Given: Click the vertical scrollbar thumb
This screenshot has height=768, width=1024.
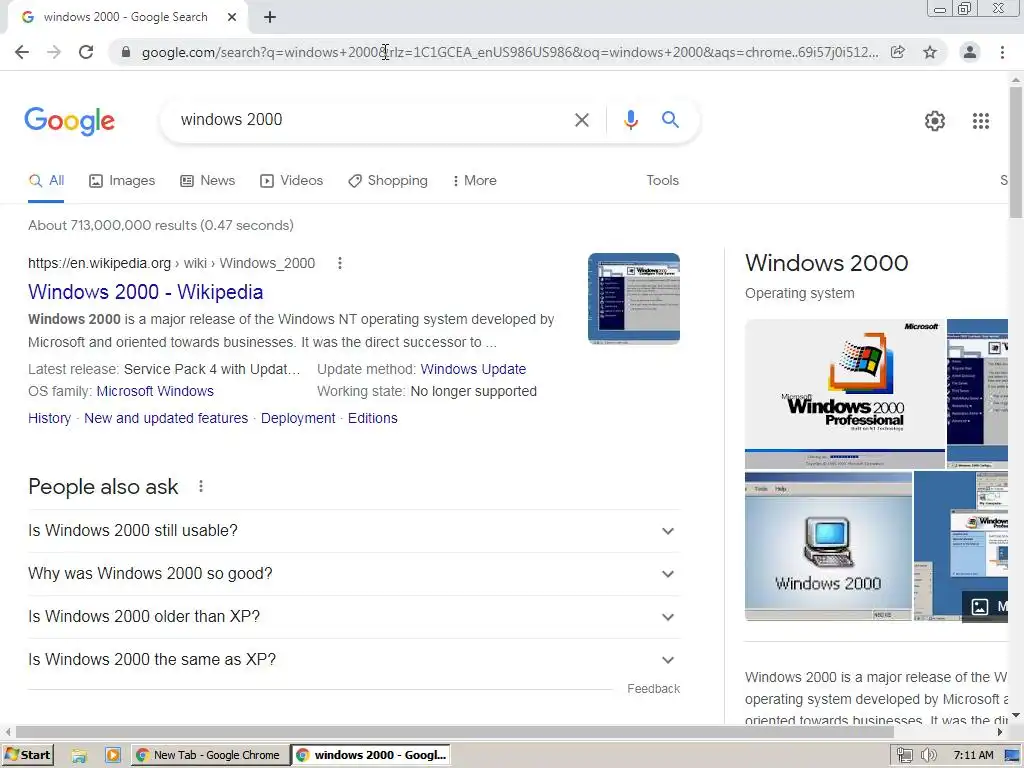Looking at the screenshot, I should coord(1016,152).
